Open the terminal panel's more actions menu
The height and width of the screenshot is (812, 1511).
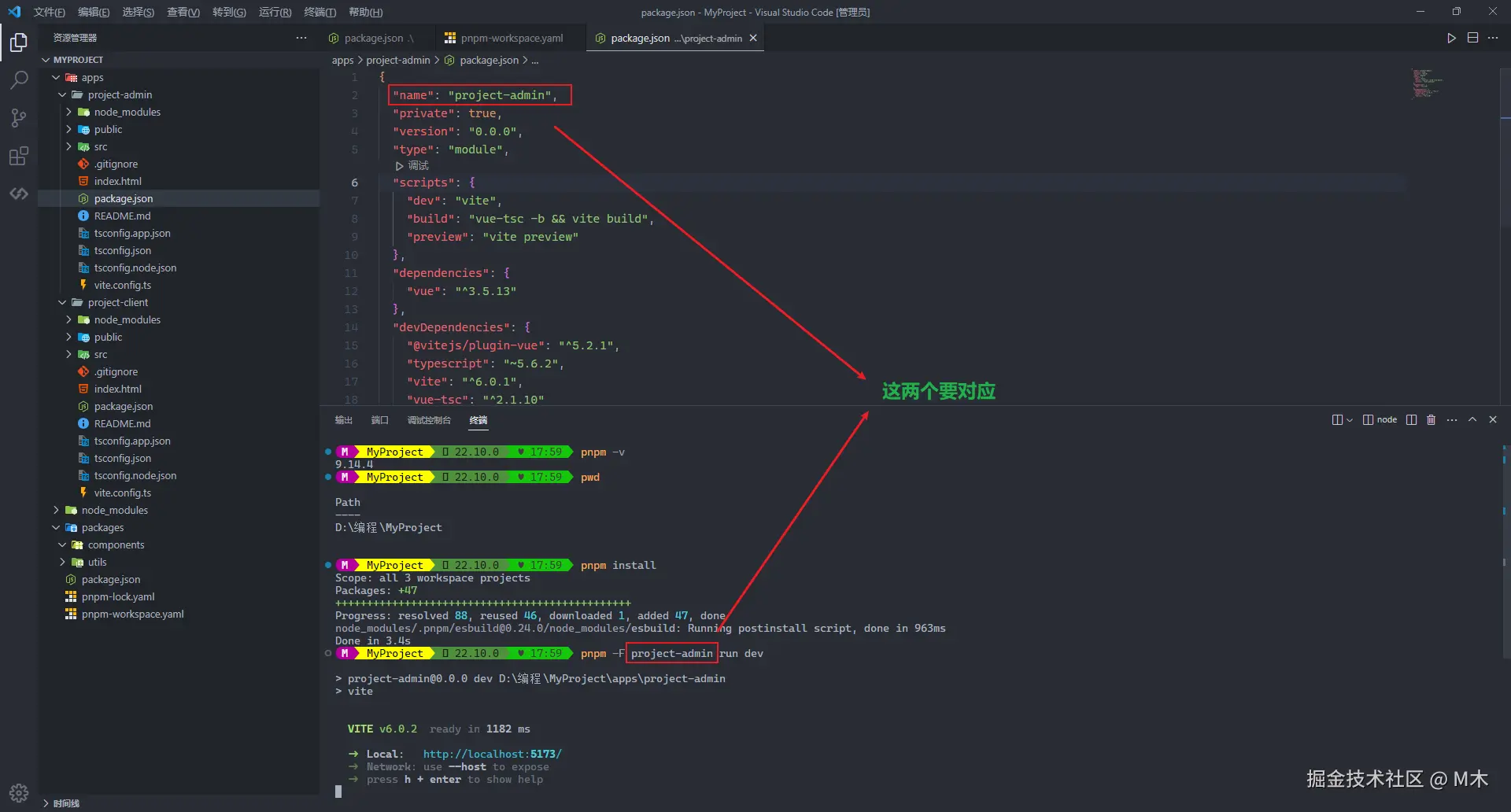(1452, 420)
